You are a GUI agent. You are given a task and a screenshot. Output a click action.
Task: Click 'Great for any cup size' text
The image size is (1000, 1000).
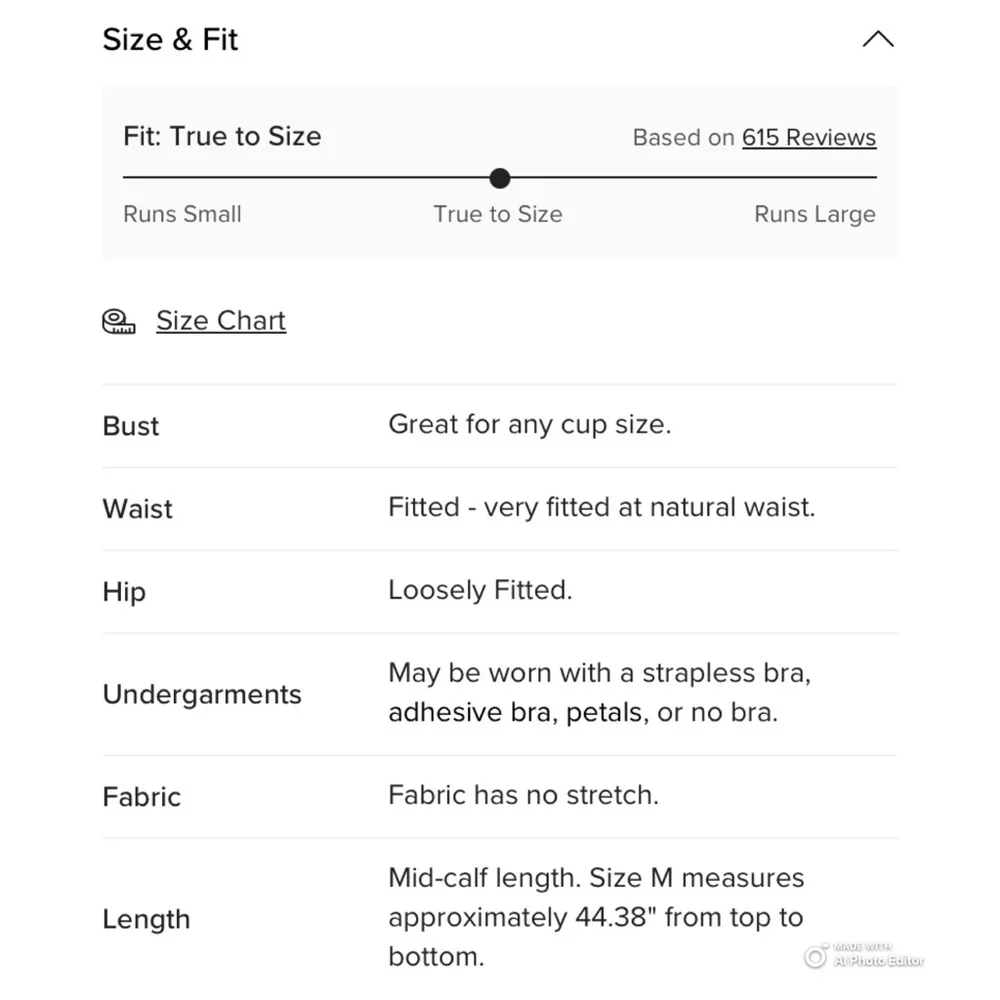pyautogui.click(x=529, y=424)
